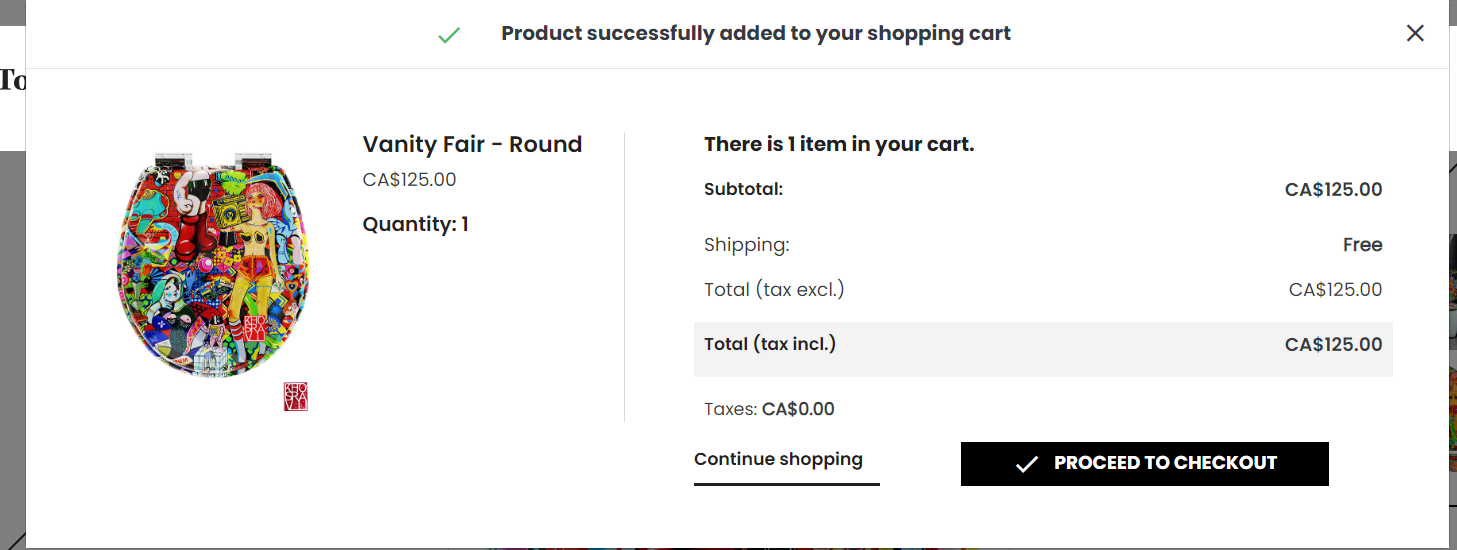
Task: Proceed to checkout
Action: pyautogui.click(x=1145, y=464)
